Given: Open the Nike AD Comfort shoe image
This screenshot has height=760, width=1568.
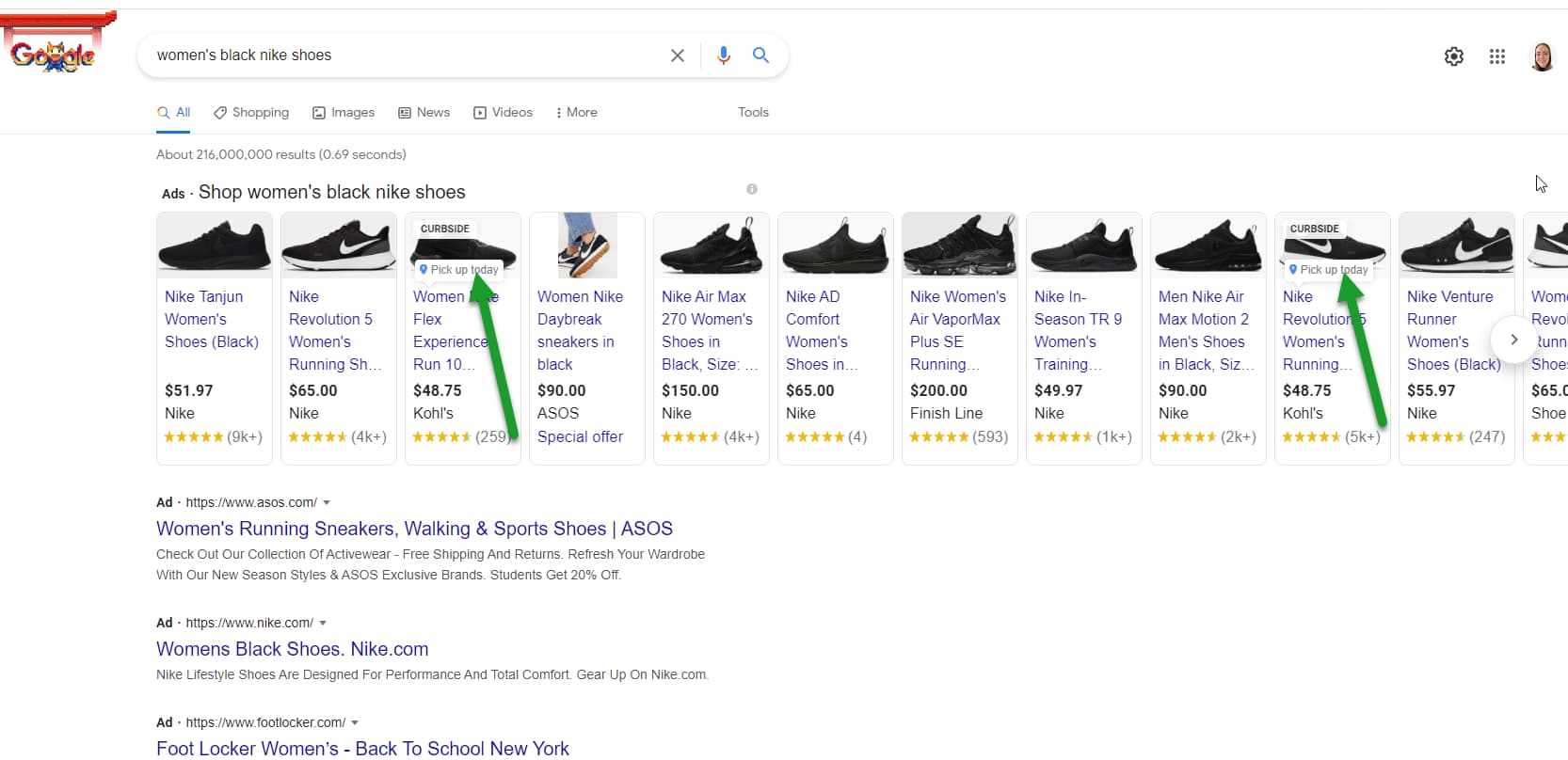Looking at the screenshot, I should click(x=836, y=245).
